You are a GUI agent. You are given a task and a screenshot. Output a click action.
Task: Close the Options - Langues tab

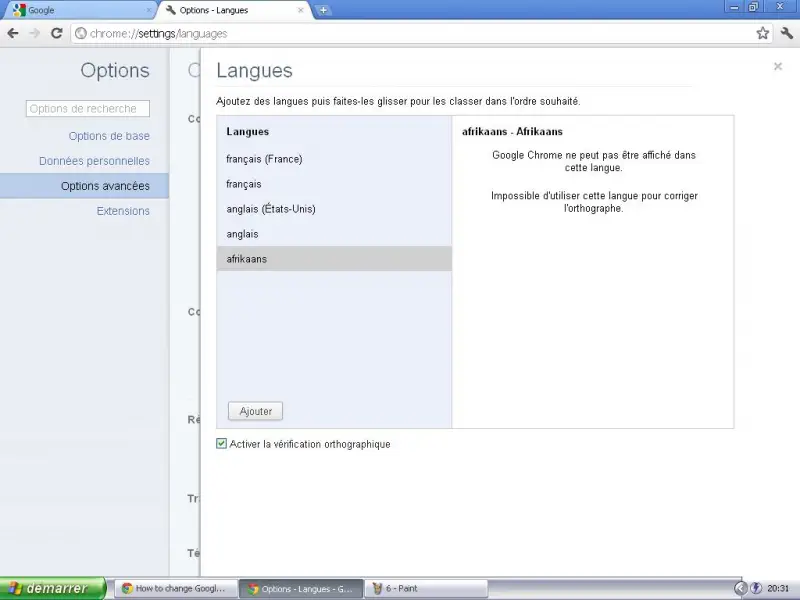point(301,10)
